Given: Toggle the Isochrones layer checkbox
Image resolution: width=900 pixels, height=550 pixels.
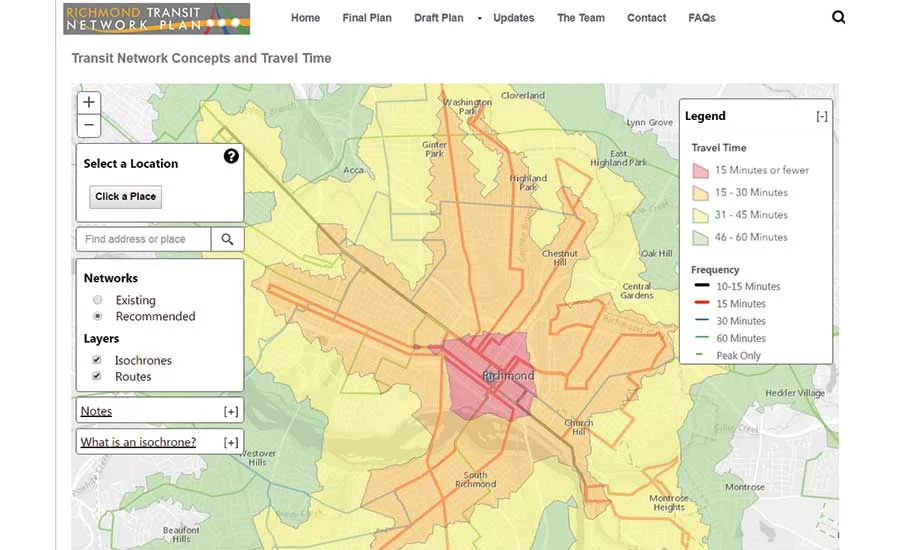Looking at the screenshot, I should point(96,360).
